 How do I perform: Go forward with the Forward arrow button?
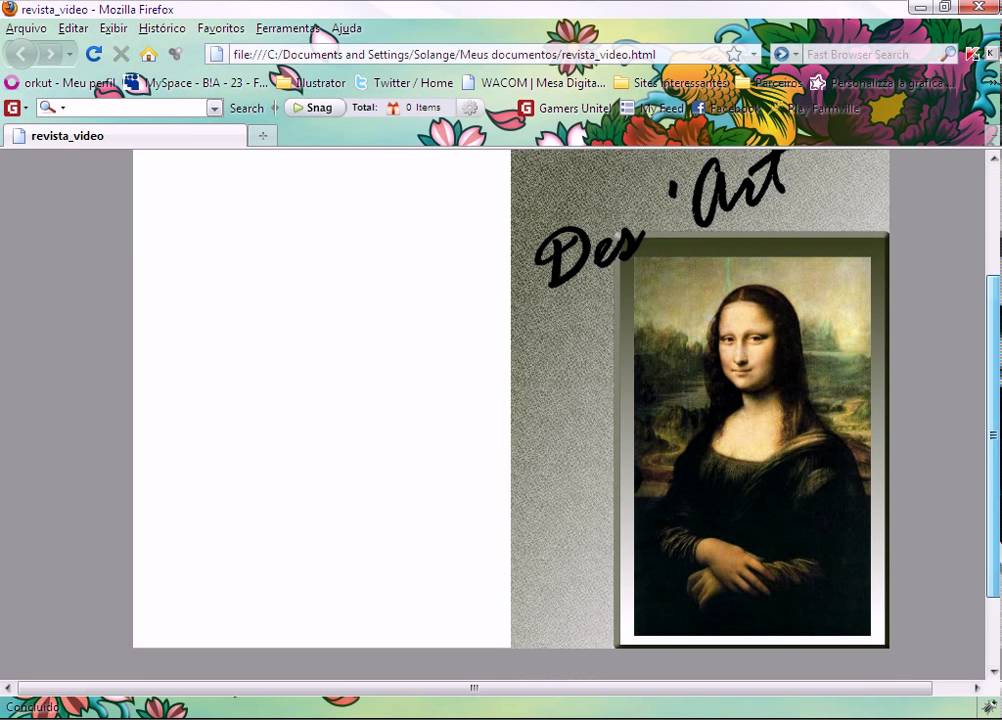click(x=50, y=54)
